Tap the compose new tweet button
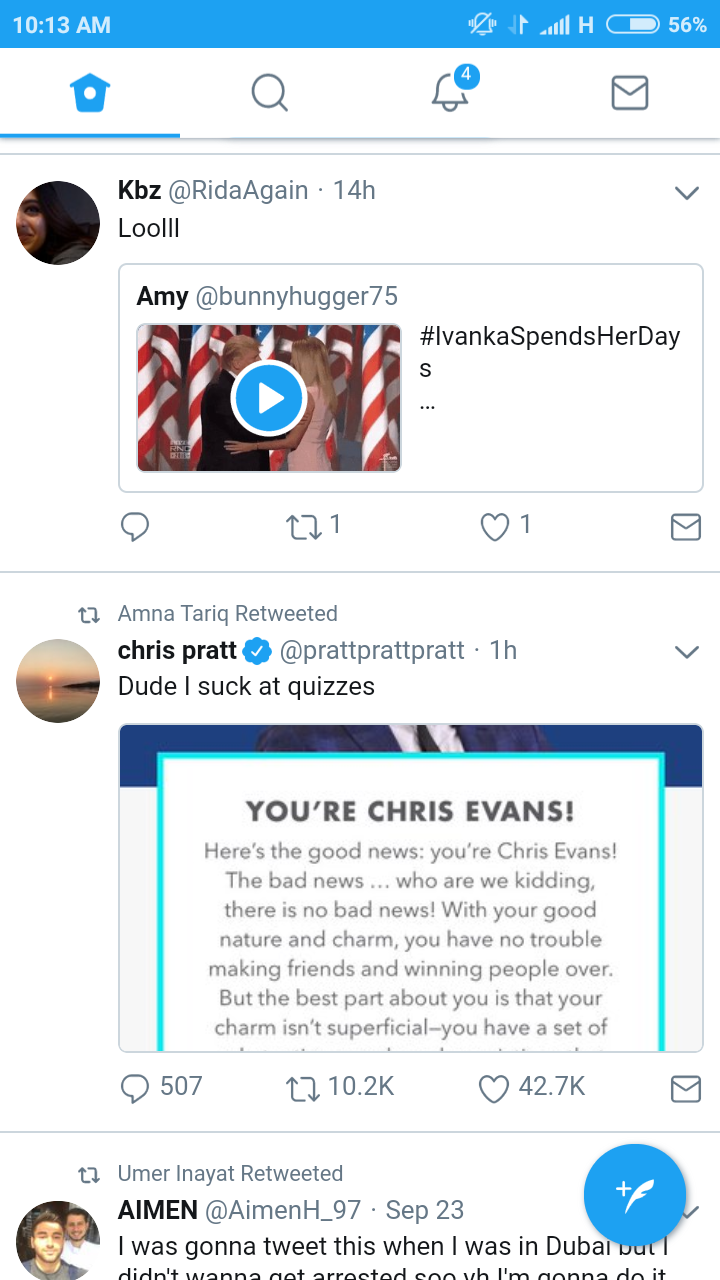Viewport: 720px width, 1280px height. pyautogui.click(x=635, y=1194)
